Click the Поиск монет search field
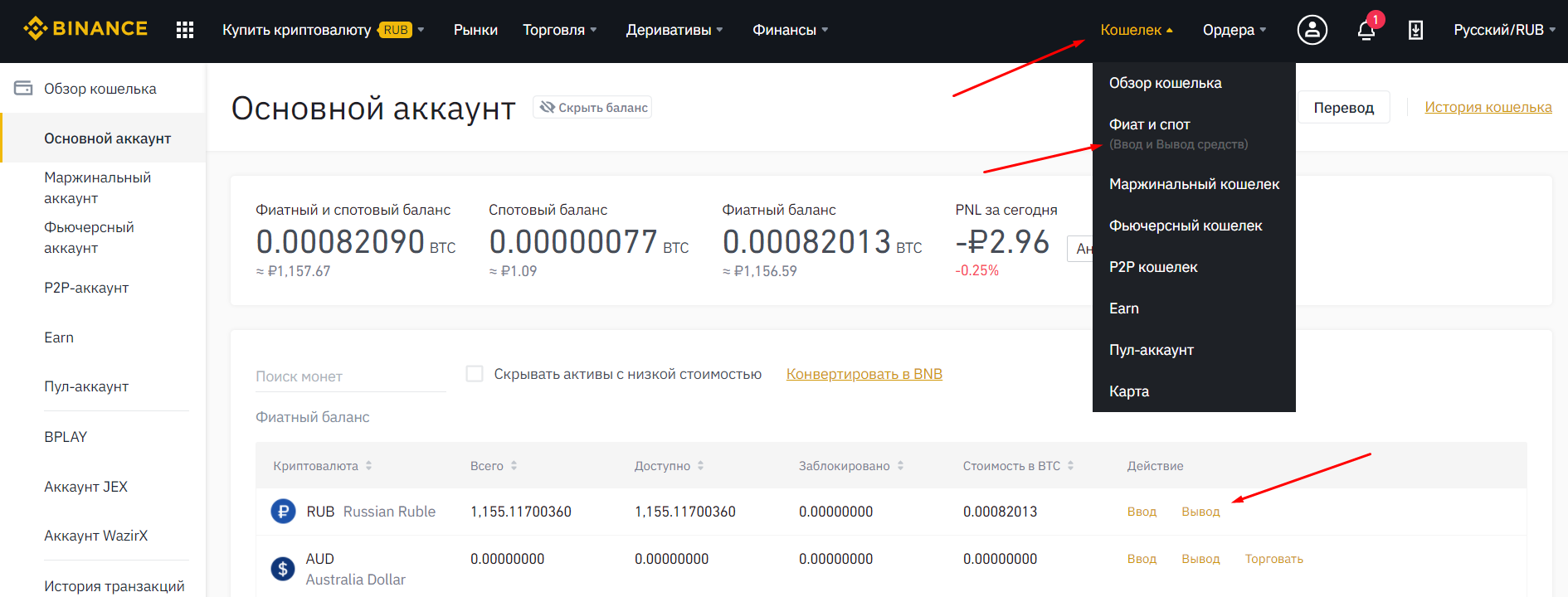The width and height of the screenshot is (1568, 597). [350, 376]
